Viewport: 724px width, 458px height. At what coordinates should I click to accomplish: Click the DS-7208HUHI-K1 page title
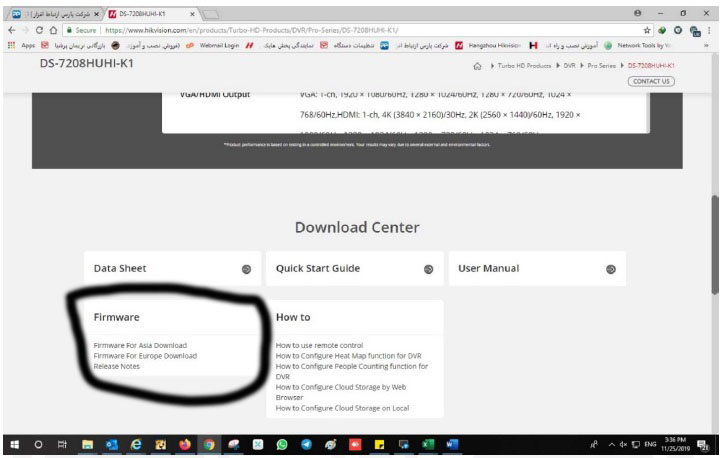[x=86, y=63]
